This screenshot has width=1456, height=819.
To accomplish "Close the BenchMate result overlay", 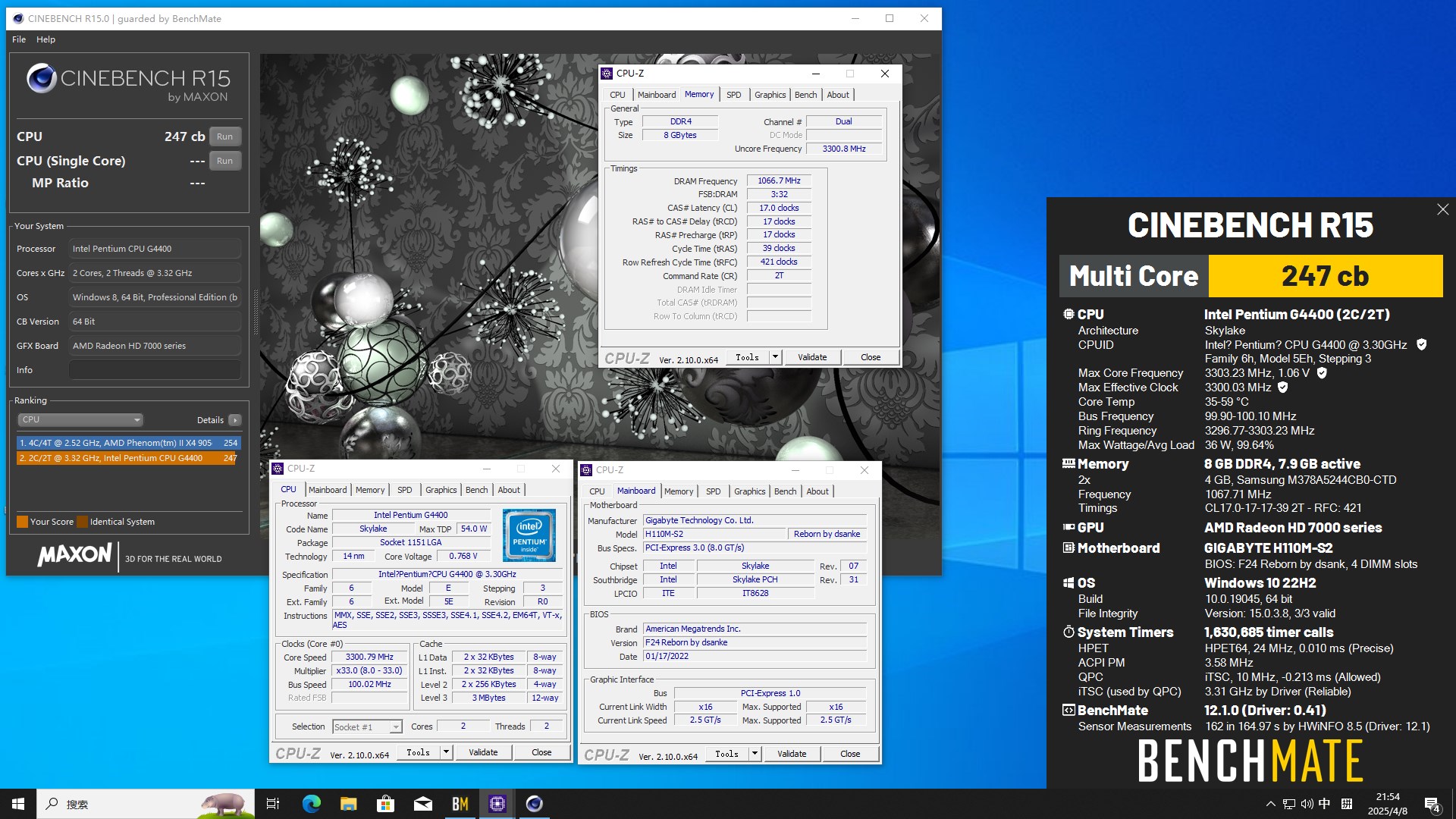I will point(1442,209).
